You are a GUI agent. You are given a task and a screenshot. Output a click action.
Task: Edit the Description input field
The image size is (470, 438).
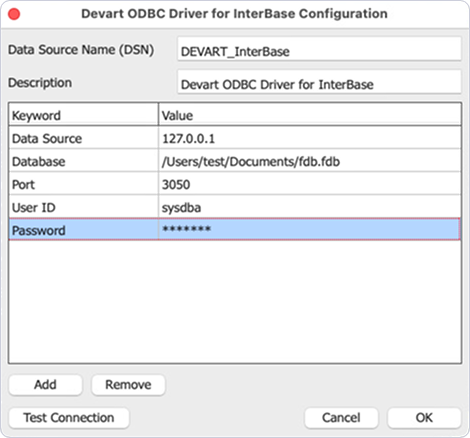pos(319,82)
